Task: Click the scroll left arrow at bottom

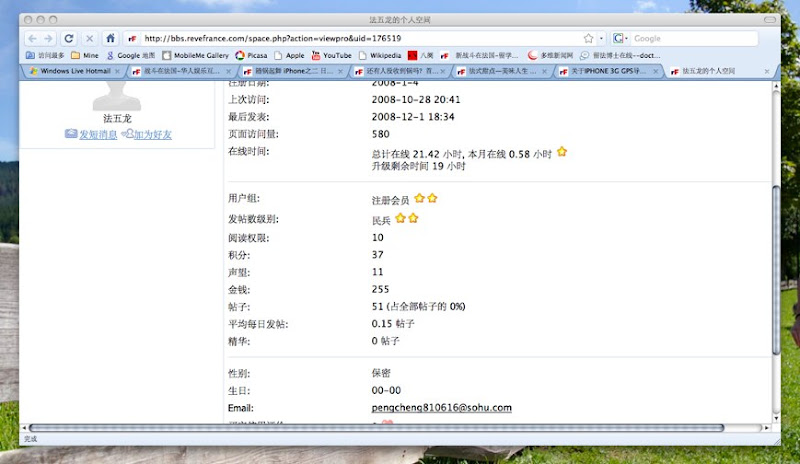Action: [x=24, y=428]
